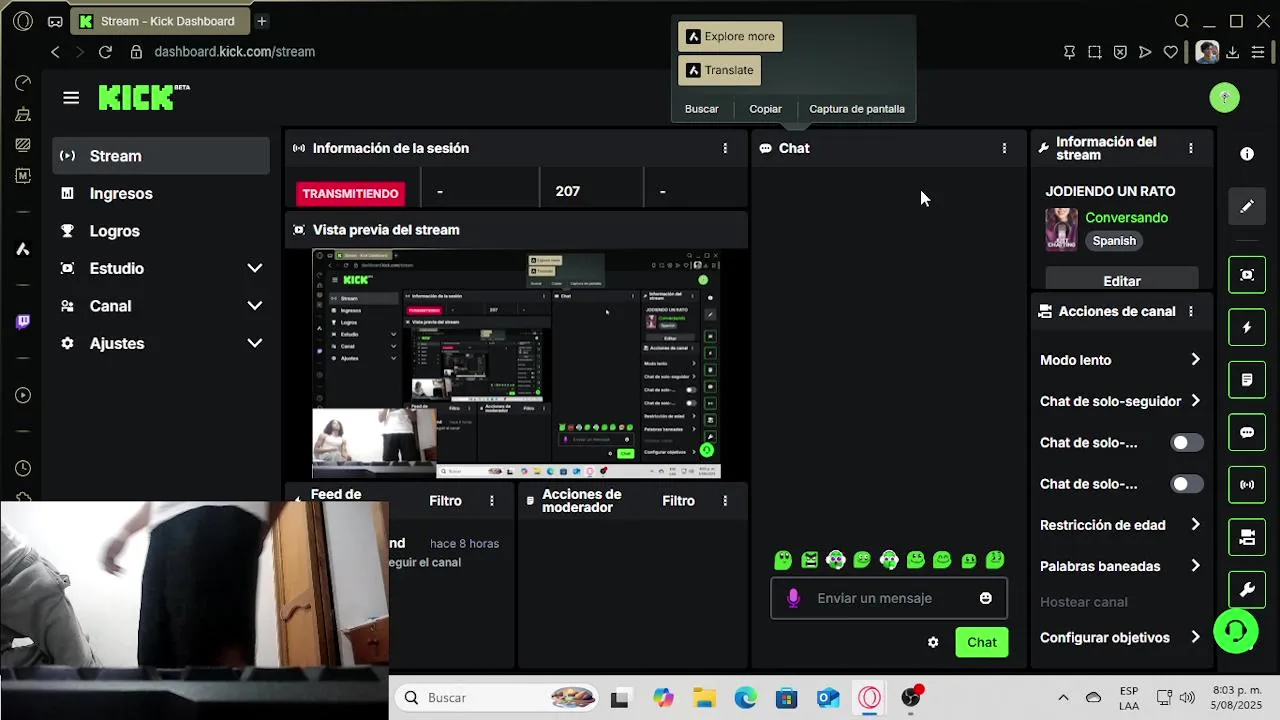This screenshot has width=1280, height=720.
Task: Click the Kick beta logo
Action: tap(144, 97)
